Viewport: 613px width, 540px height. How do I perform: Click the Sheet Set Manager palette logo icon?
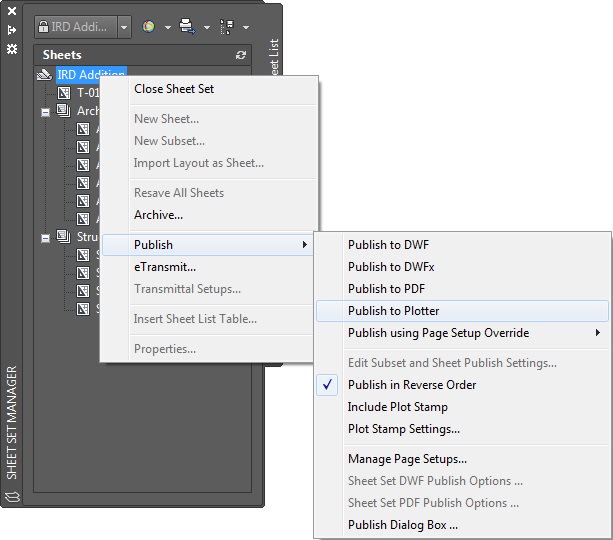pyautogui.click(x=12, y=497)
